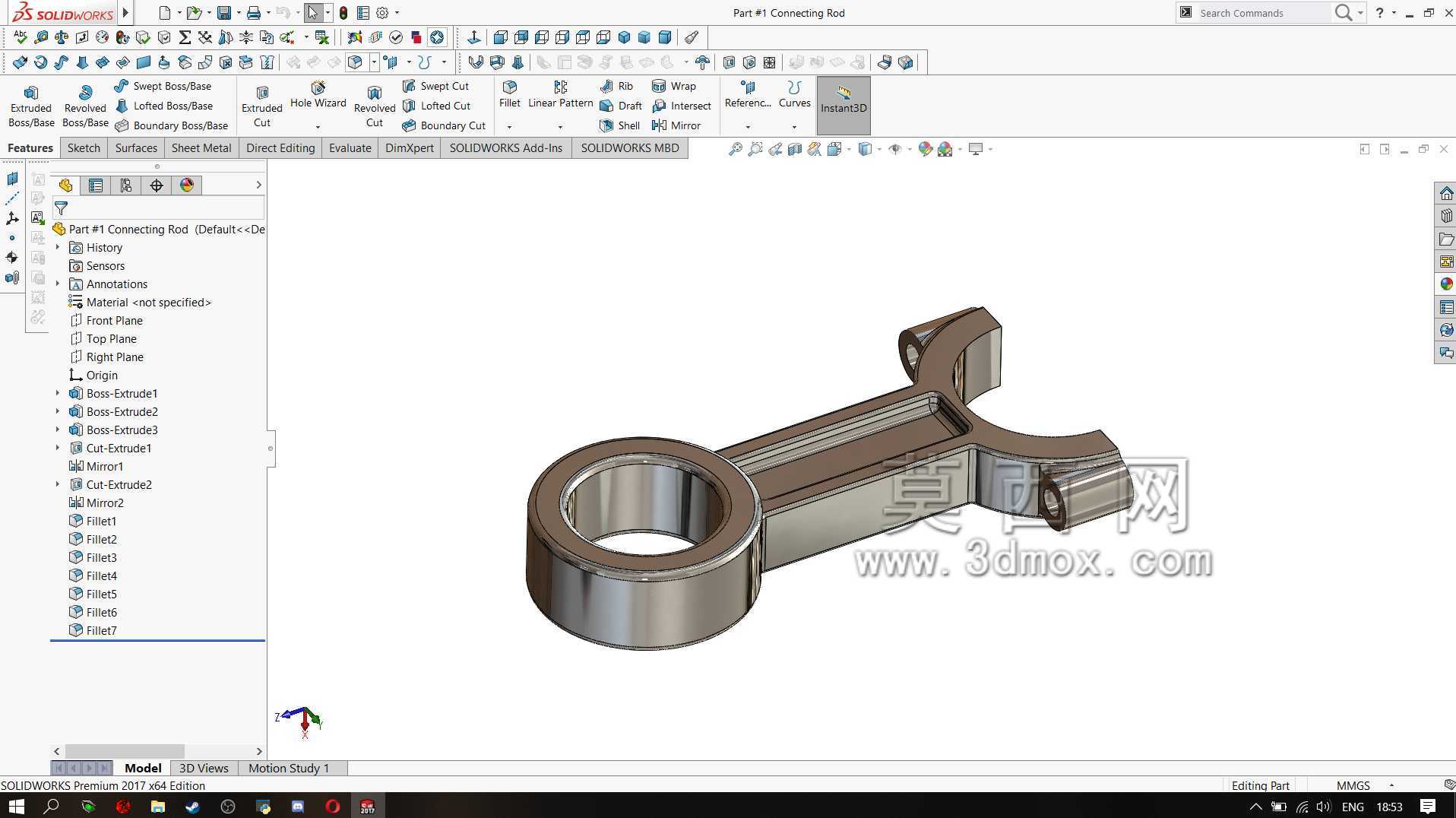Activate the Boundary Boss/Base tool
The width and height of the screenshot is (1456, 818).
pyautogui.click(x=171, y=125)
